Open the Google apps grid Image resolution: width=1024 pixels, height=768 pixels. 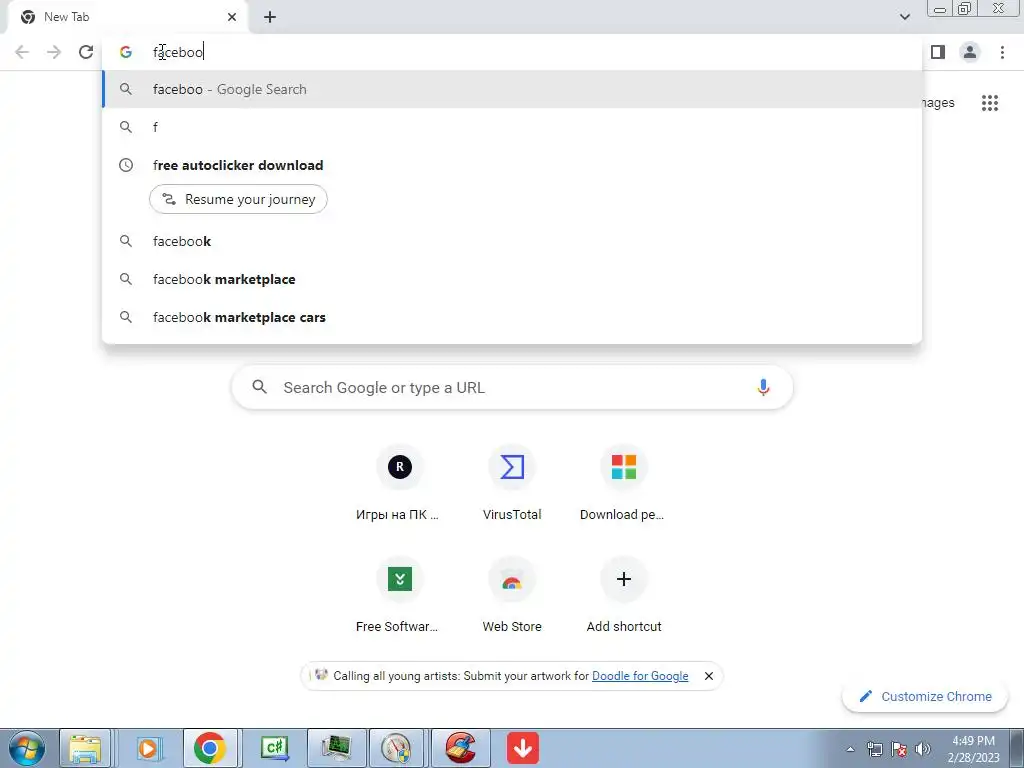(990, 103)
